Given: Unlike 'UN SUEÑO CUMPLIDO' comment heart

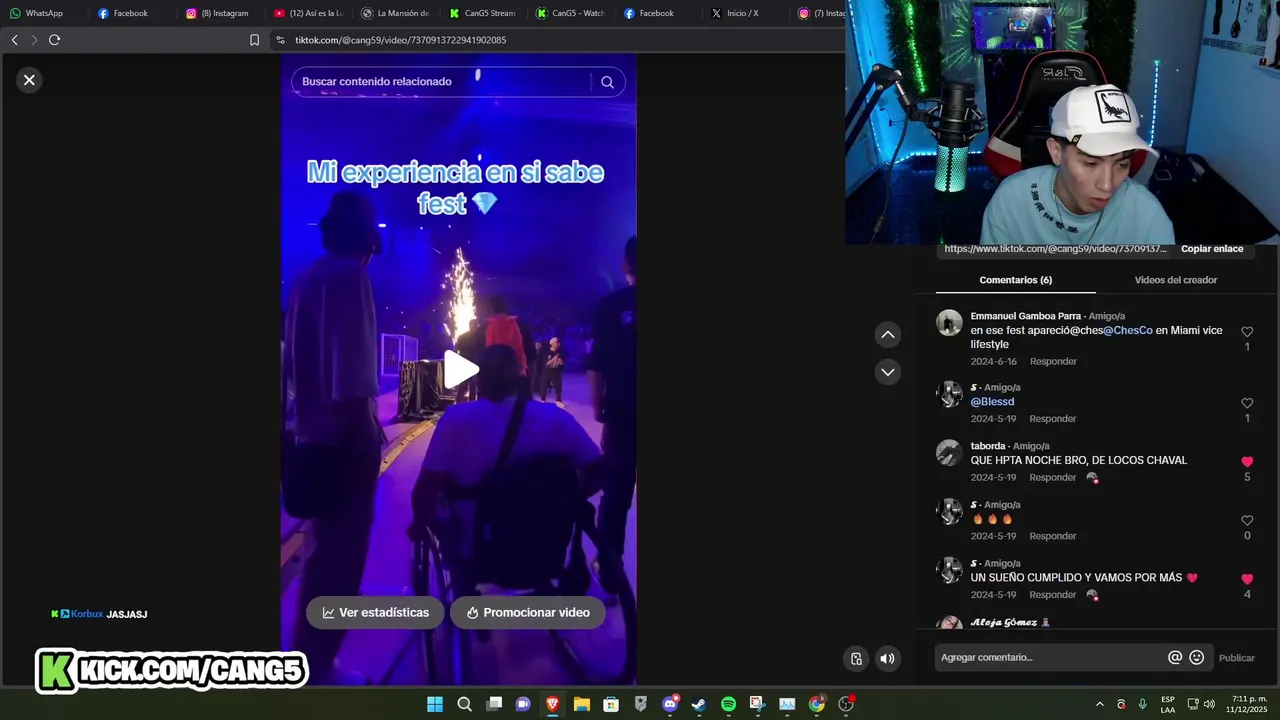Looking at the screenshot, I should [1247, 579].
